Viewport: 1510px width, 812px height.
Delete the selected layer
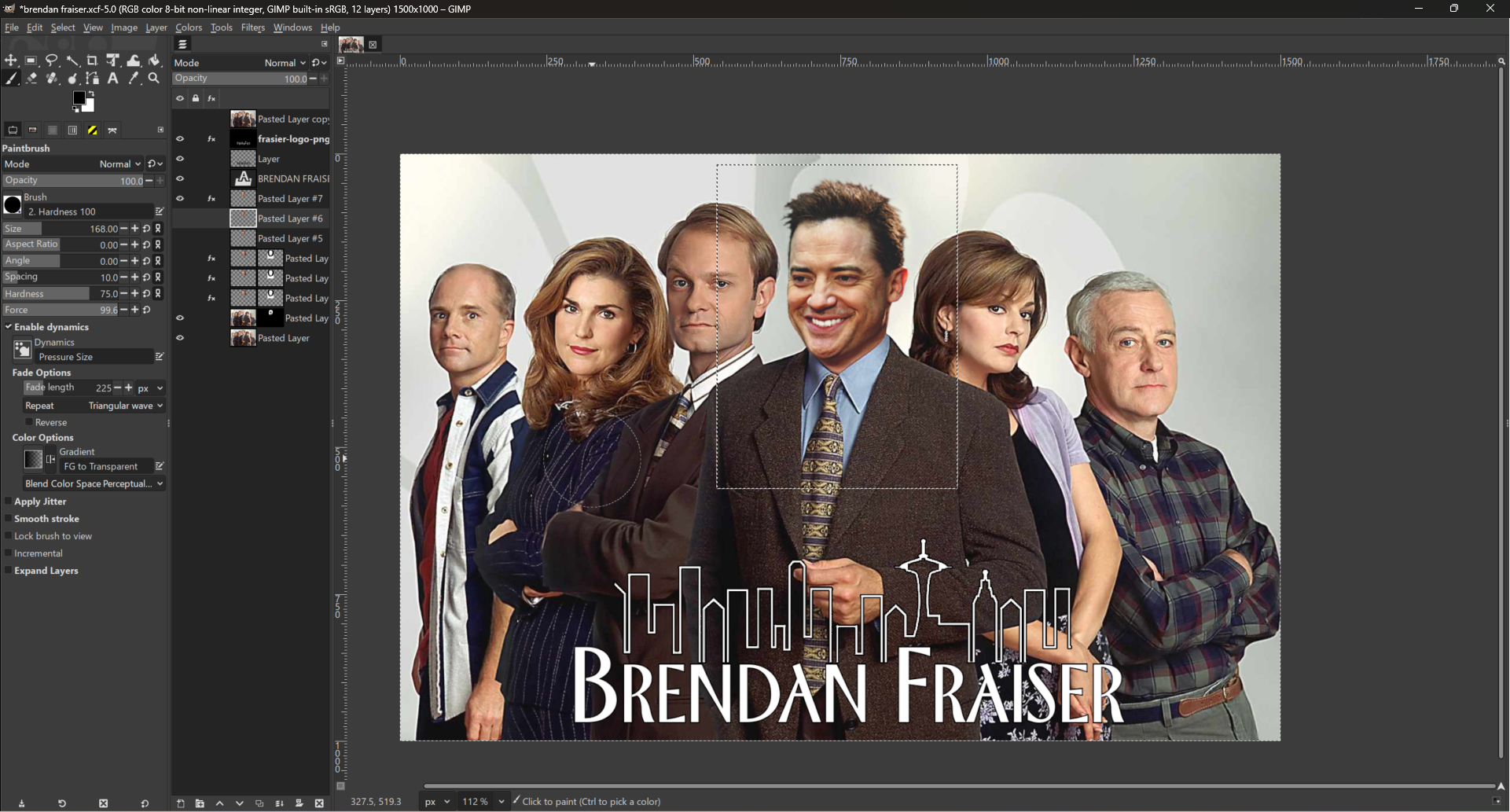[319, 803]
